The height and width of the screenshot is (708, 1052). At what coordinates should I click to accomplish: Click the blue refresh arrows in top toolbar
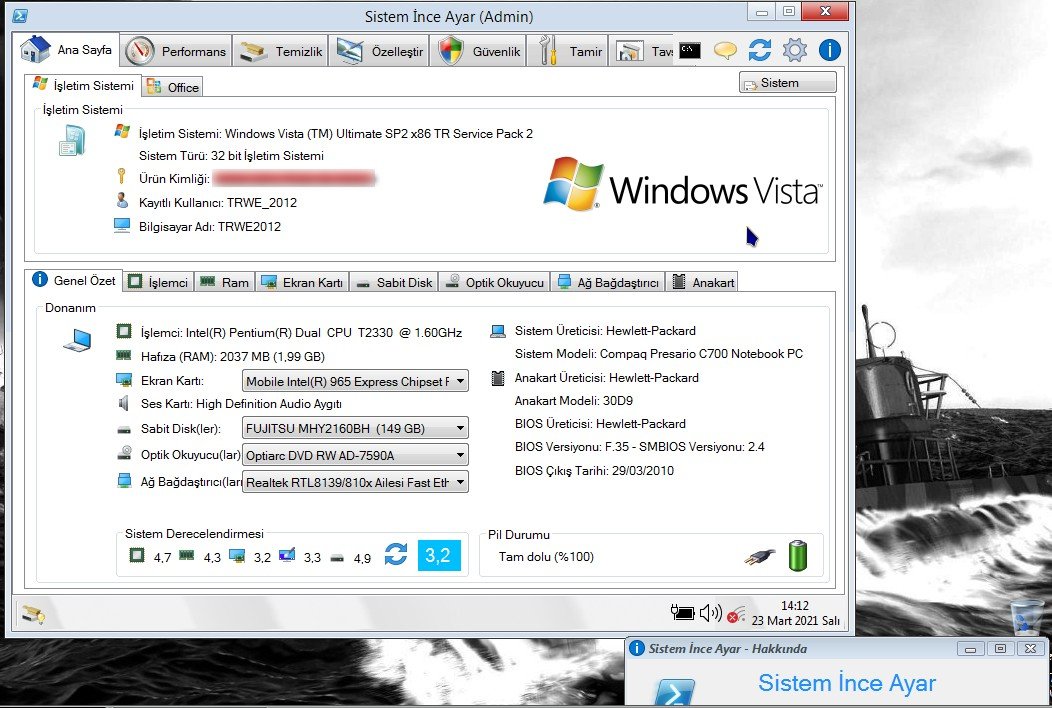pyautogui.click(x=759, y=50)
